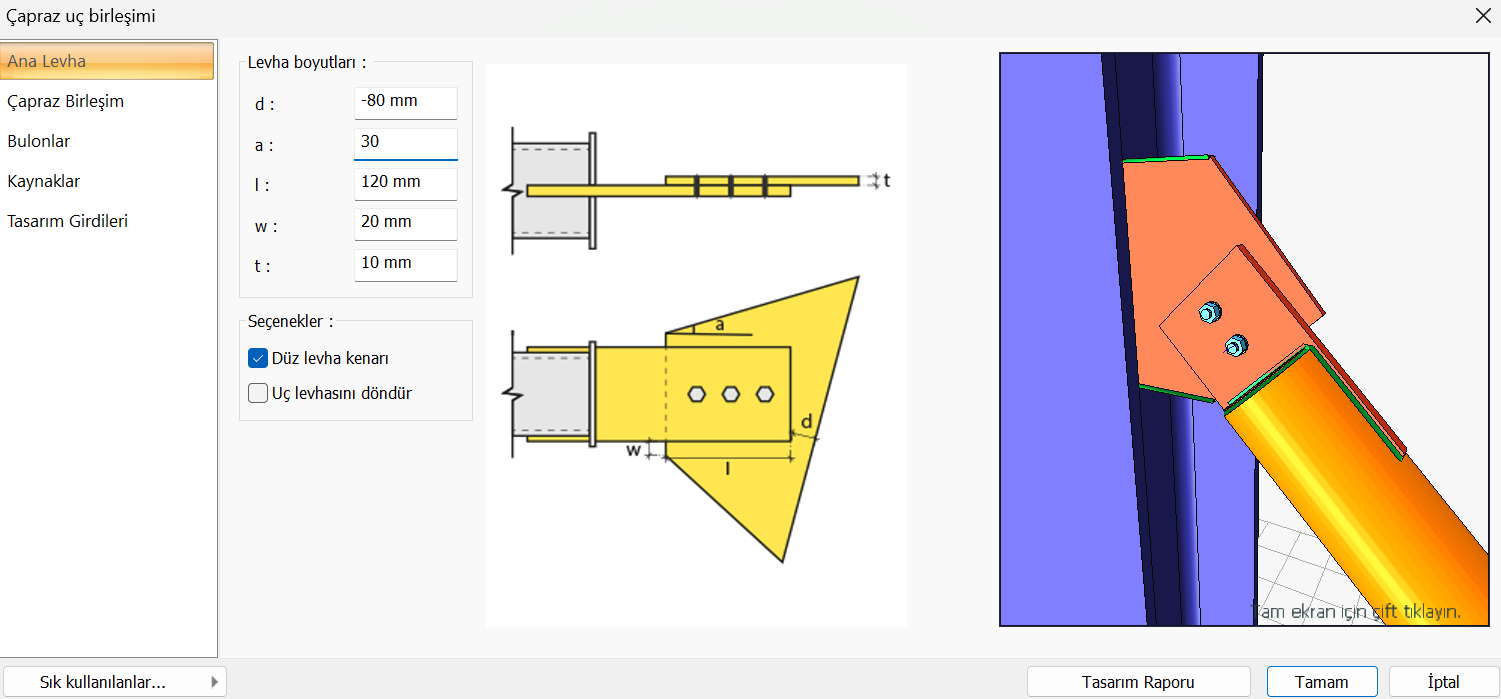
Task: Cancel using the İptal button
Action: [x=1443, y=682]
